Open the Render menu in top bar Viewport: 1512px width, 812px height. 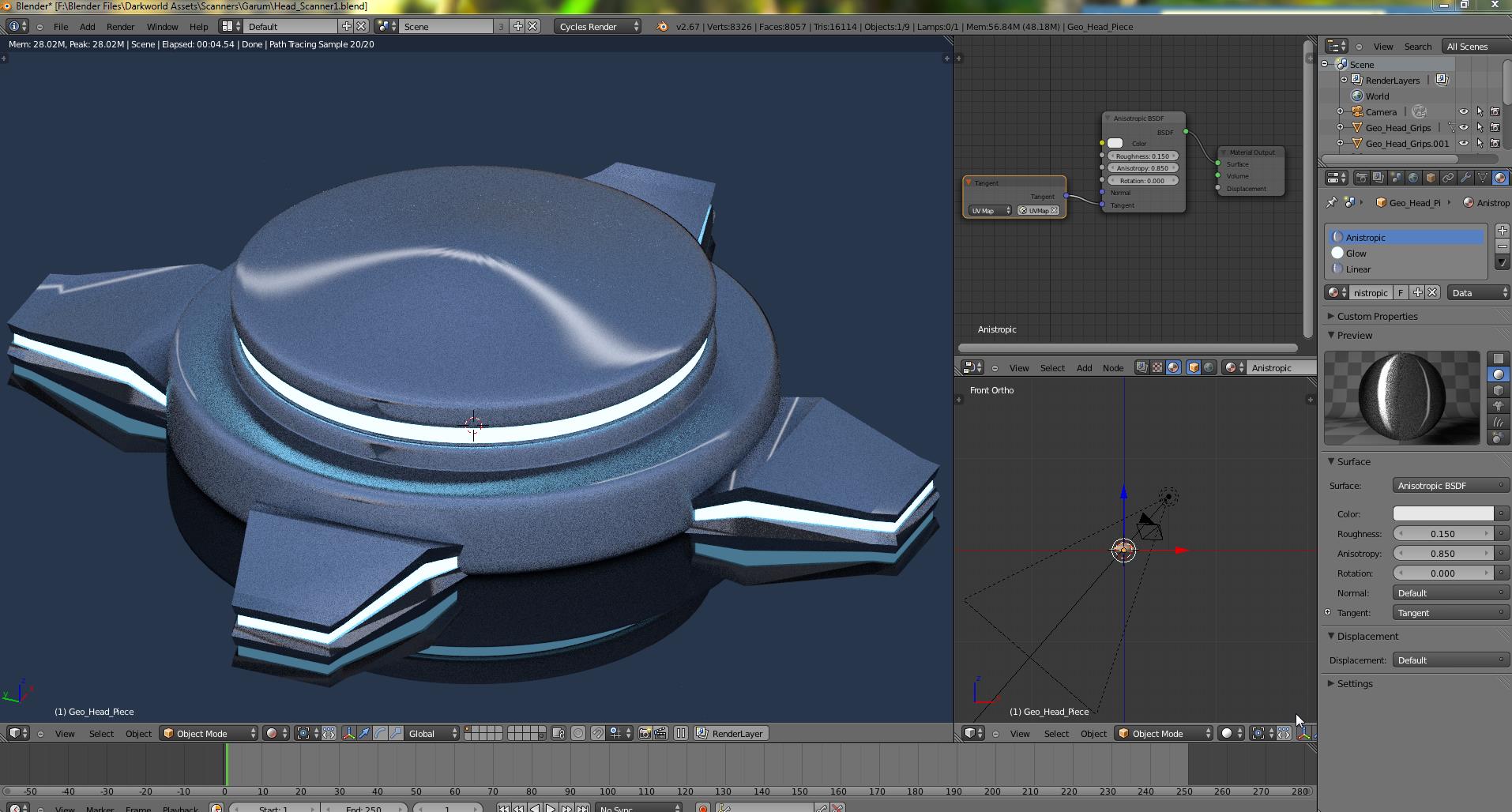tap(120, 27)
